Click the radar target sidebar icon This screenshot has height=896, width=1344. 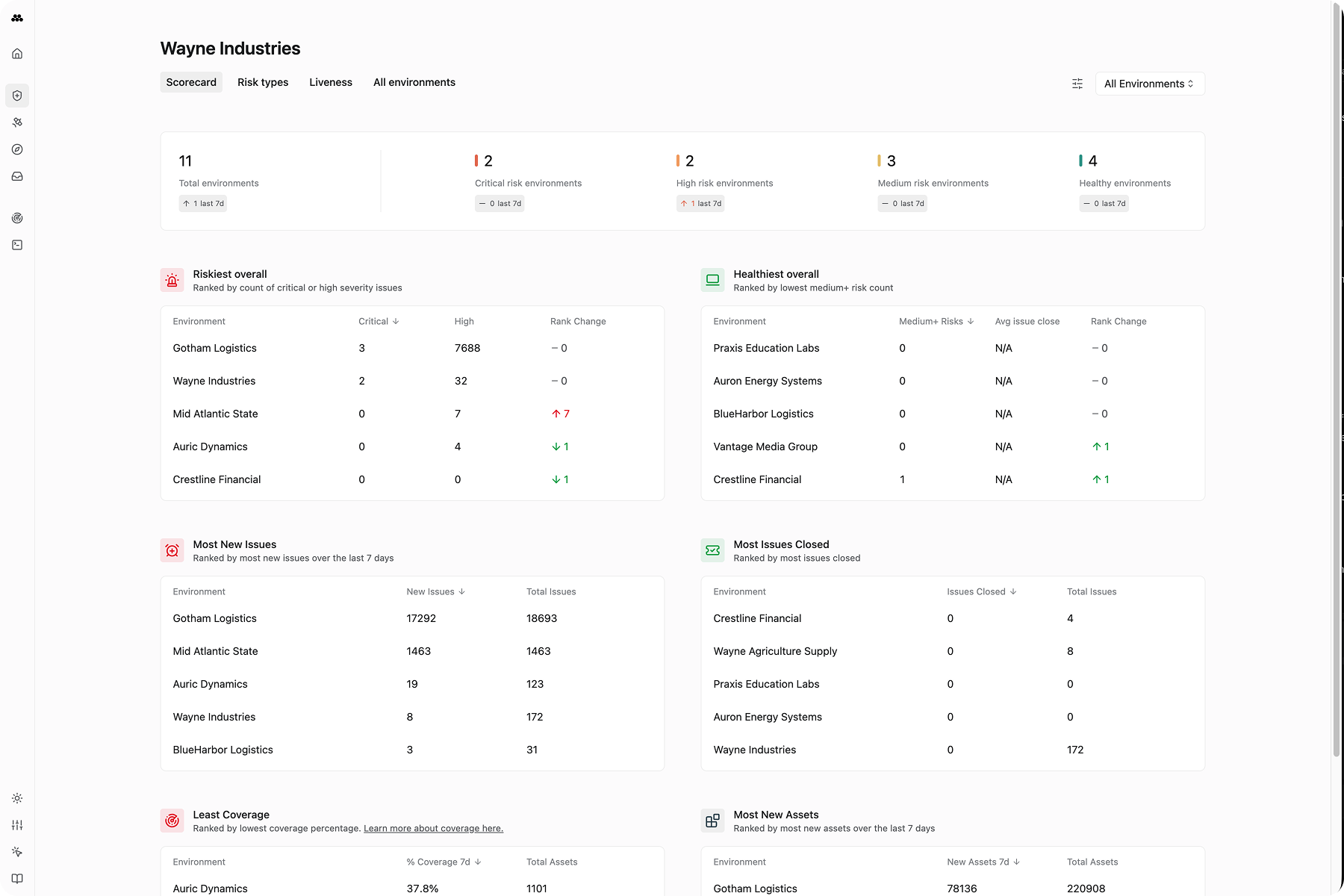pyautogui.click(x=17, y=218)
